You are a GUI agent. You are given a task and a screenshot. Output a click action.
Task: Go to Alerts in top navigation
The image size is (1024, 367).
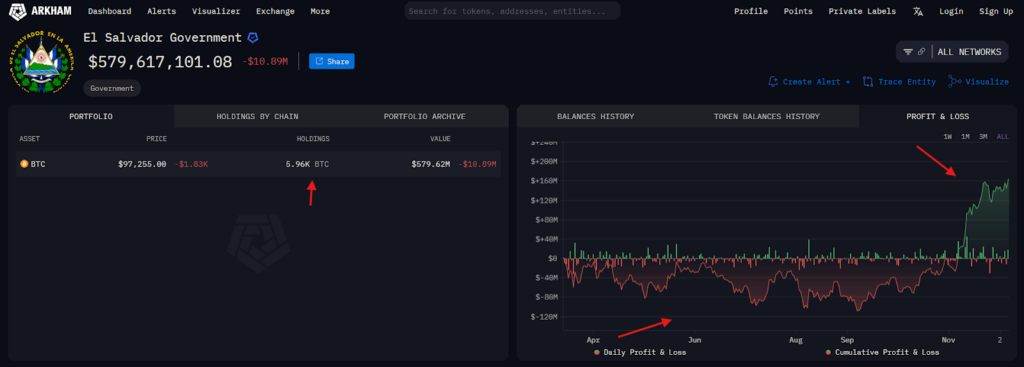(x=161, y=12)
